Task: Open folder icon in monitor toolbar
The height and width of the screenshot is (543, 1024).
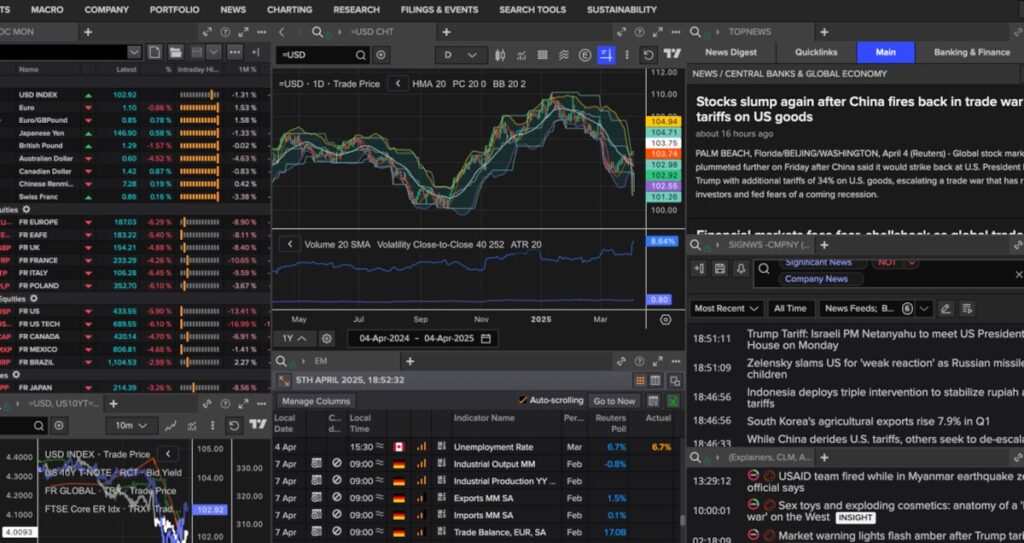Action: point(175,52)
